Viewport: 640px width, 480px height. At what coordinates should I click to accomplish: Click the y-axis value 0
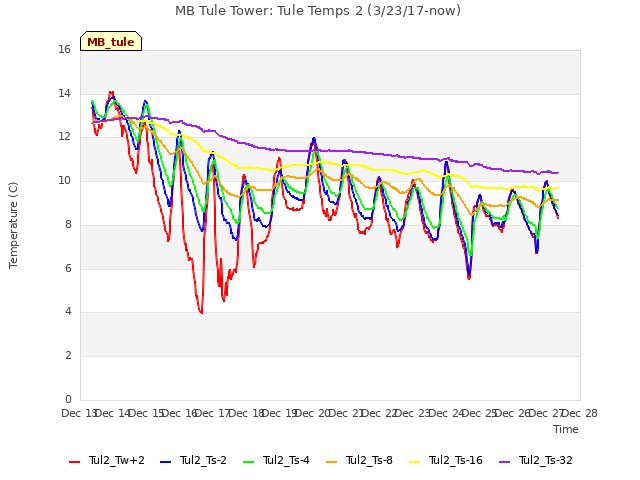[x=68, y=399]
